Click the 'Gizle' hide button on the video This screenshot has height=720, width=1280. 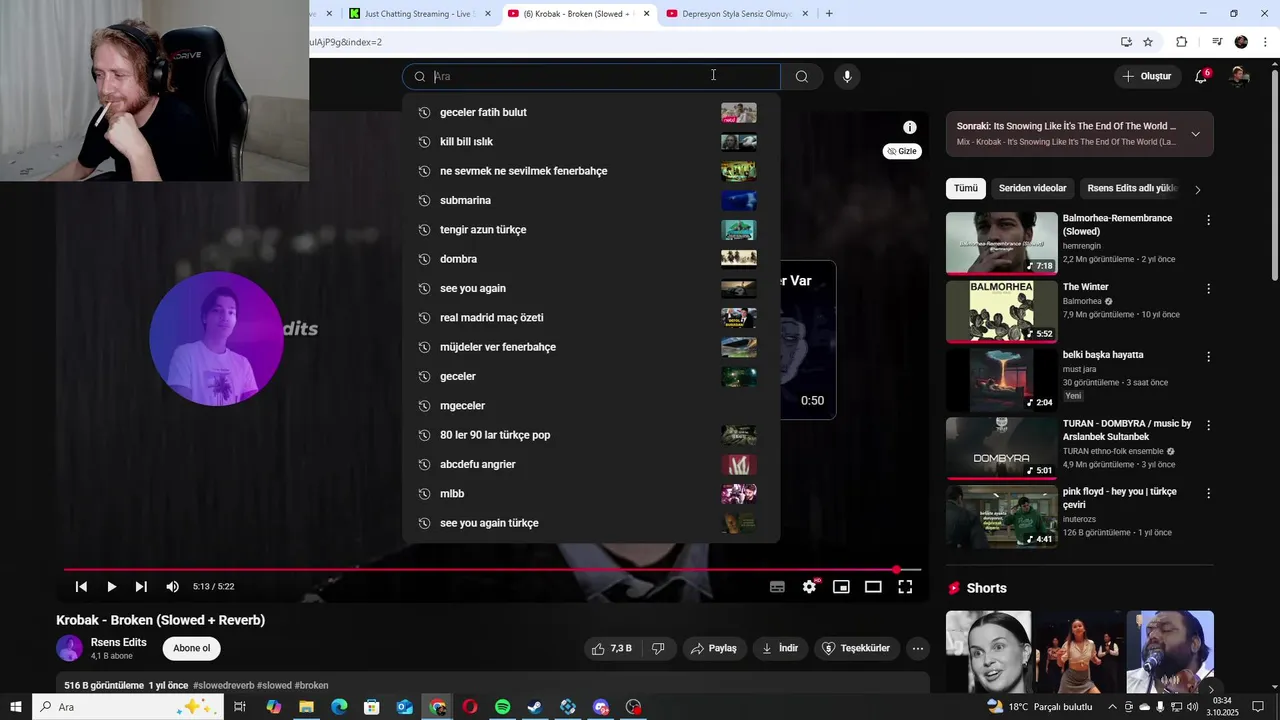(902, 151)
